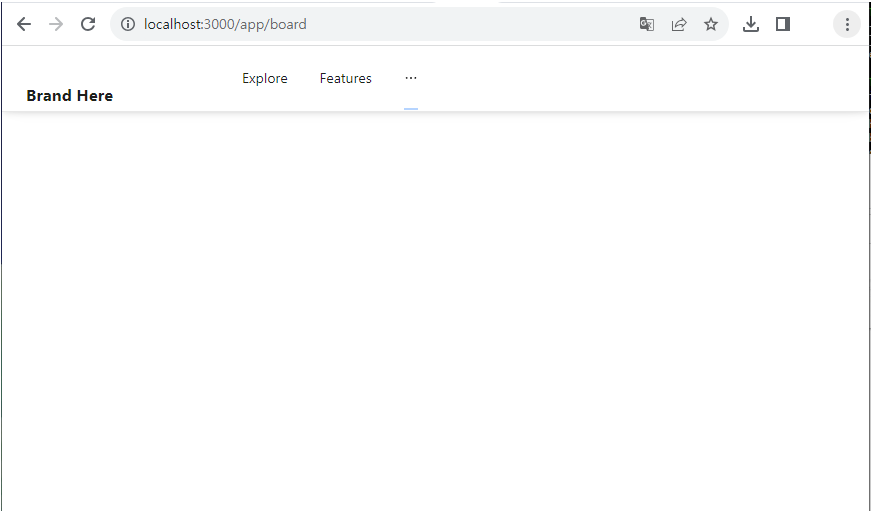Open the Chrome three-dot menu
This screenshot has height=515, width=871.
847,24
